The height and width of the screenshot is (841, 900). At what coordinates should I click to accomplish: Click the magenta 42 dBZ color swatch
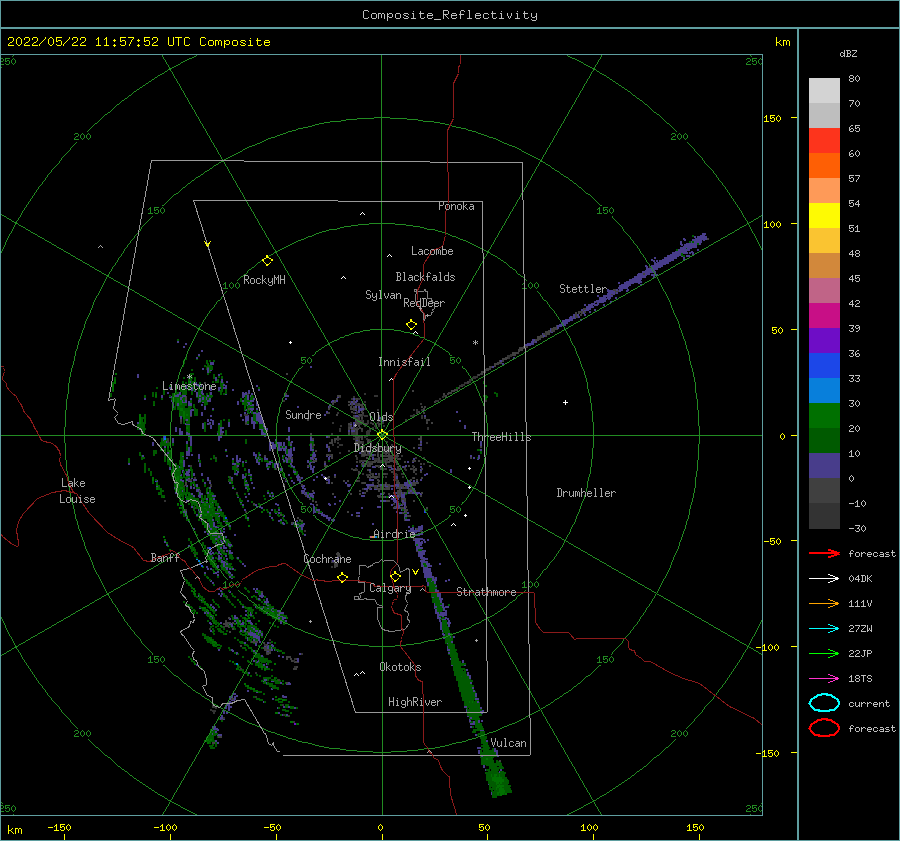pyautogui.click(x=824, y=315)
